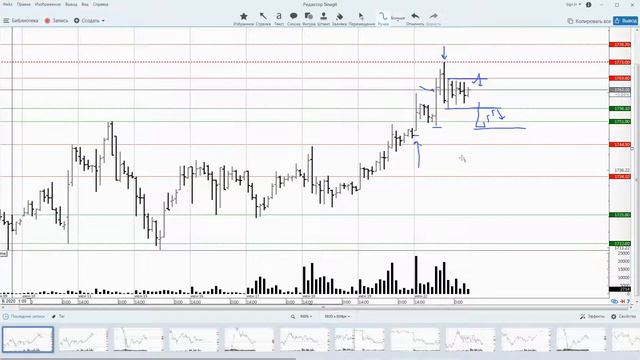640x360 pixels.
Task: Open the ninth thumbnail in the tray
Action: [x=470, y=340]
